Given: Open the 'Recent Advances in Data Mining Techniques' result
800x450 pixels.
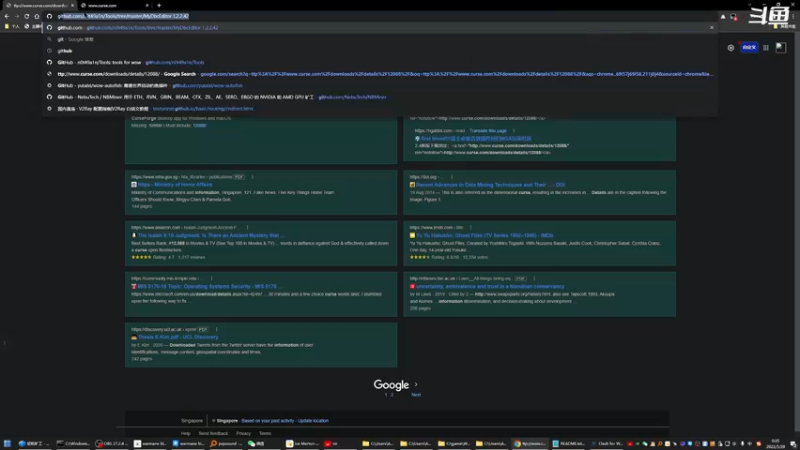Looking at the screenshot, I should [490, 185].
